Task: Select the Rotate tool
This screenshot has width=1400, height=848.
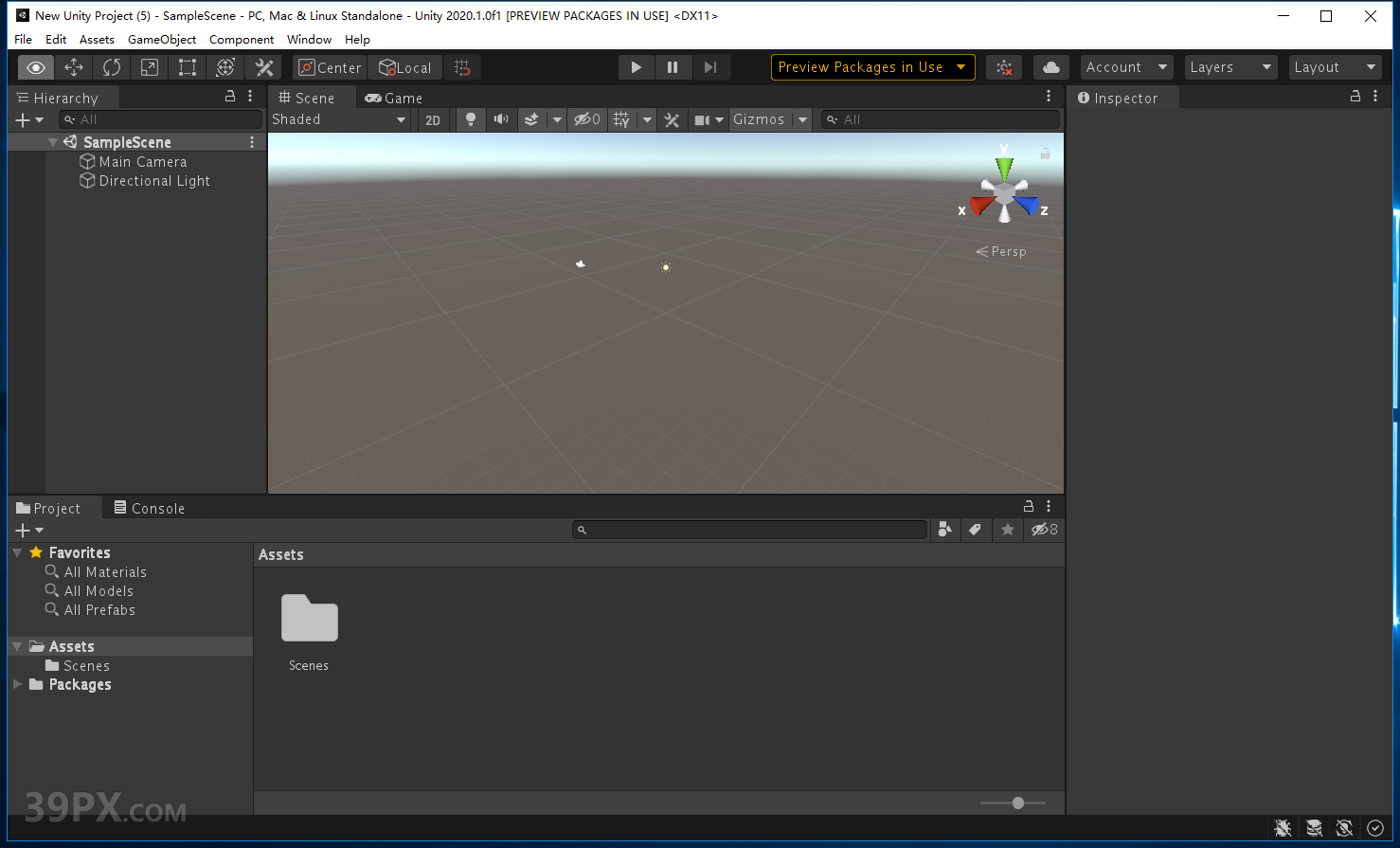Action: (x=112, y=67)
